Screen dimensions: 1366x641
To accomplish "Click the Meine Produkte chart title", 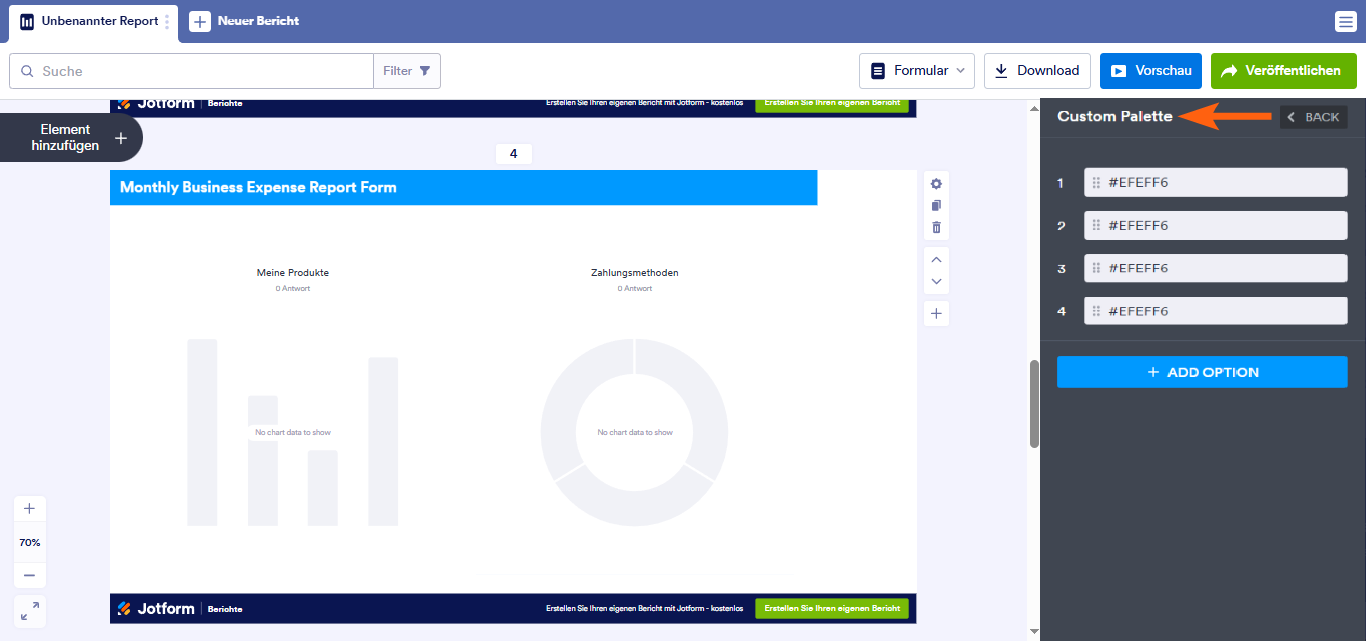I will 293,273.
